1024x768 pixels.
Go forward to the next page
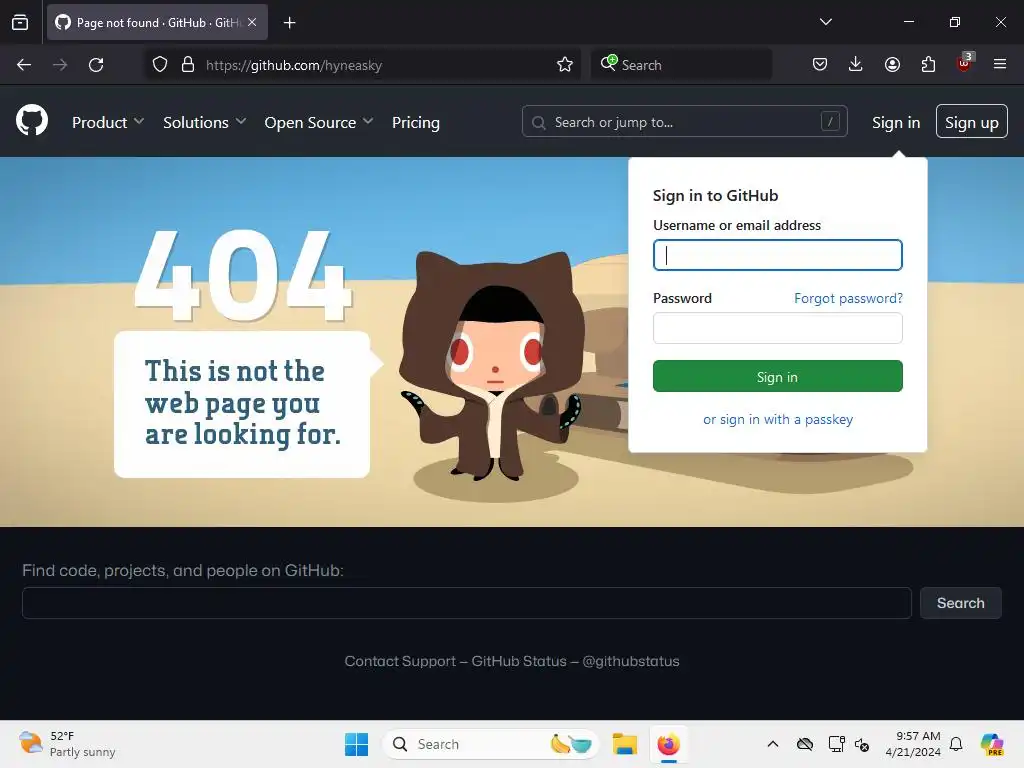60,65
